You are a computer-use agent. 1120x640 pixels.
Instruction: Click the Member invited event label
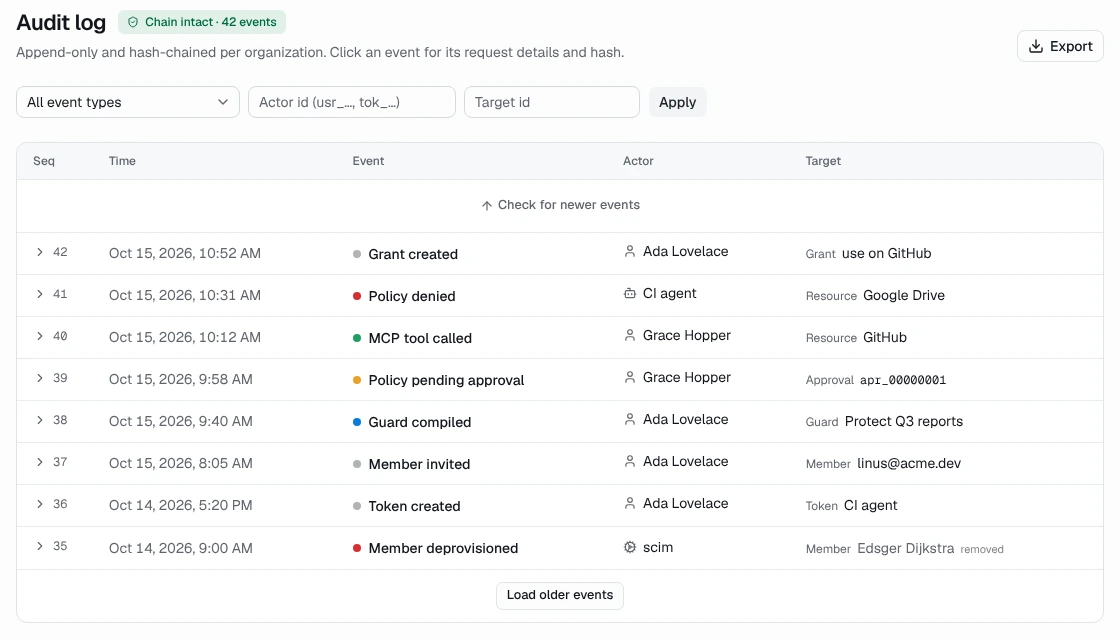419,464
